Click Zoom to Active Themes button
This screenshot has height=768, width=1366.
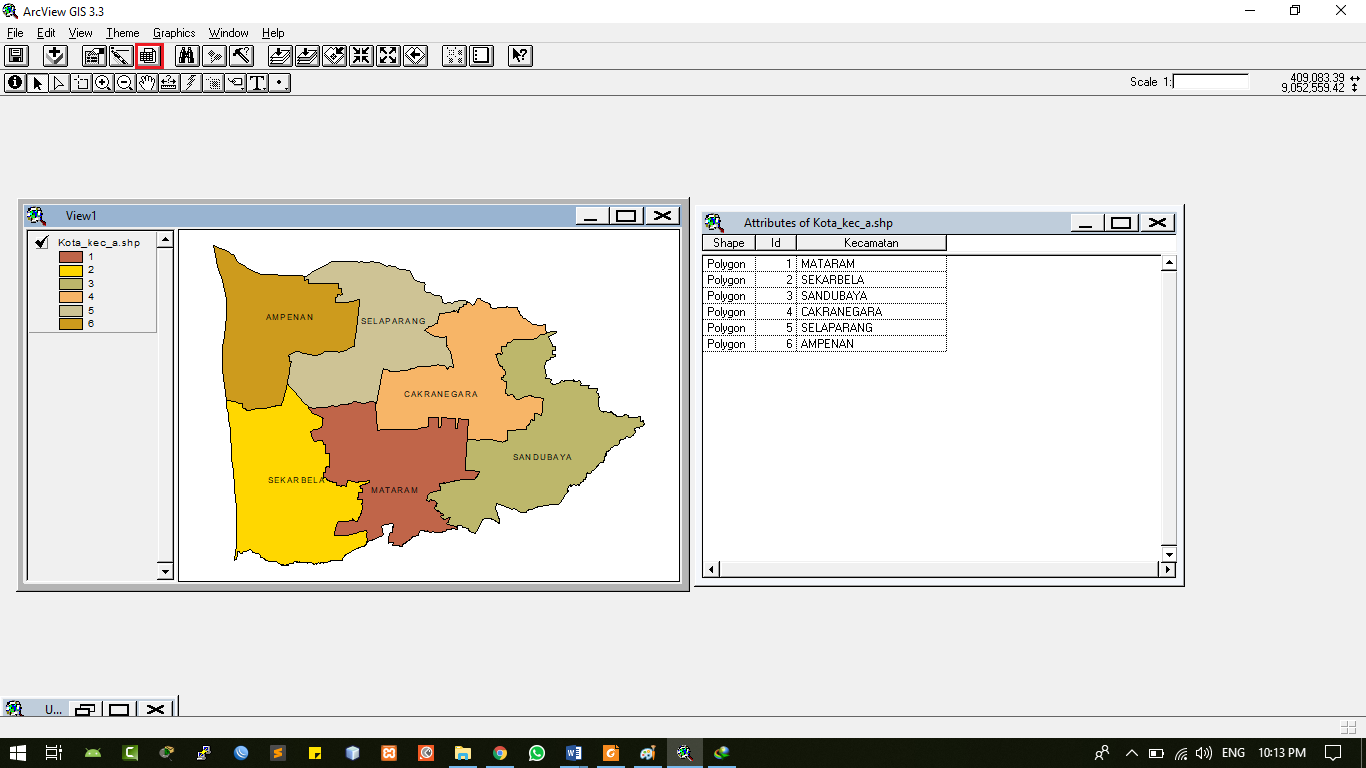[x=308, y=56]
